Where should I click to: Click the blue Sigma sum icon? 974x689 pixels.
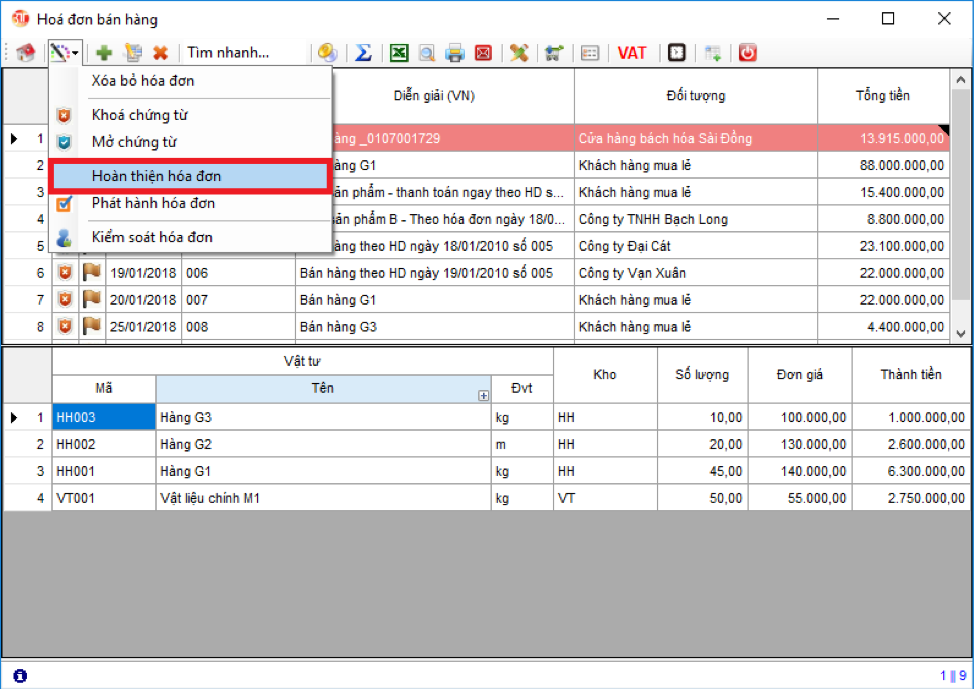[363, 53]
